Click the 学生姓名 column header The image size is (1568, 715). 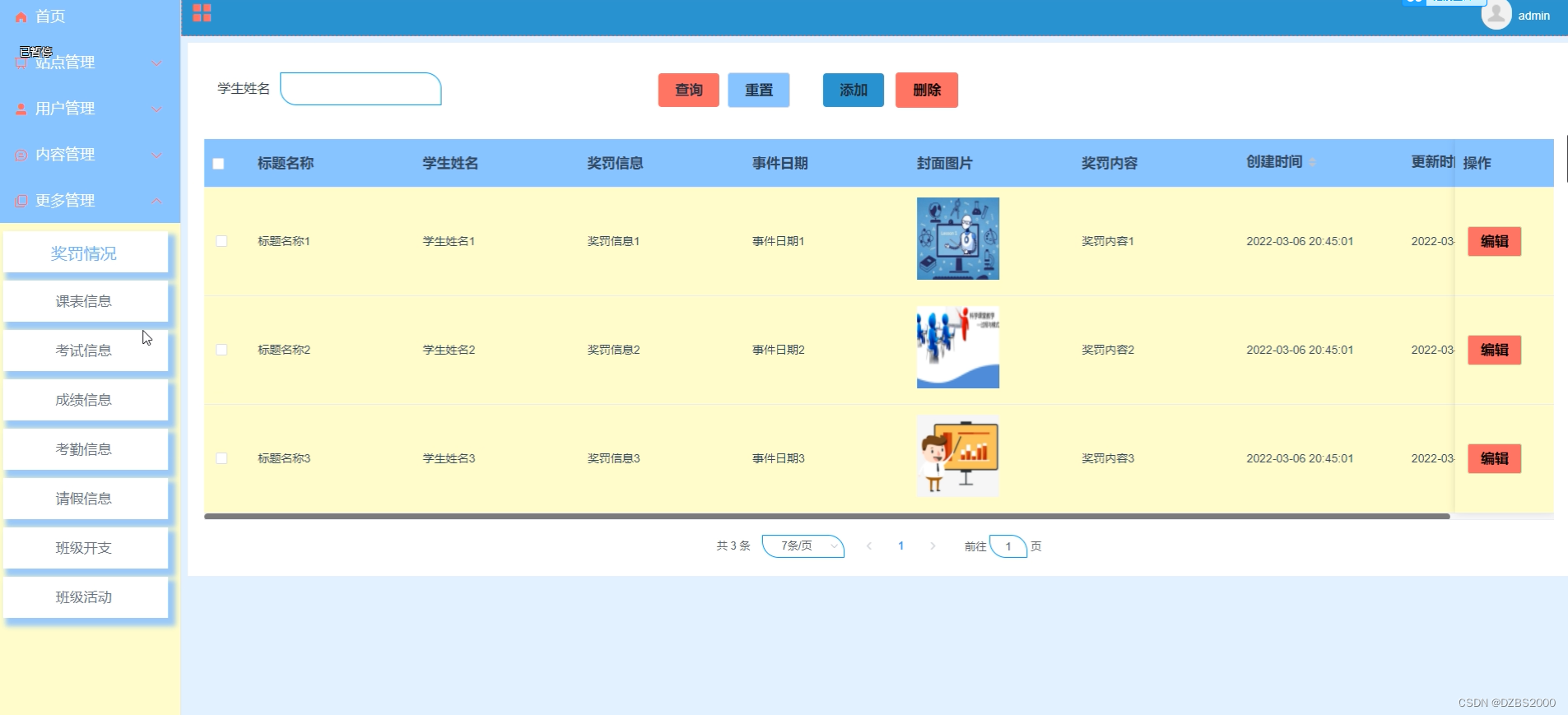pyautogui.click(x=450, y=163)
